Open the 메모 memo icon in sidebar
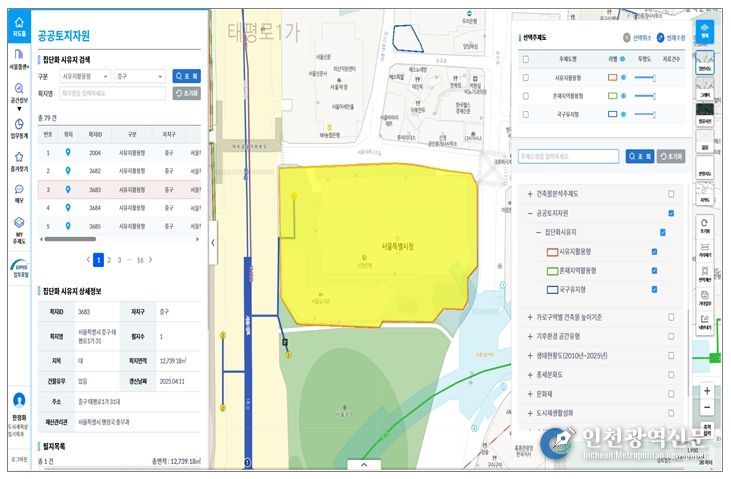This screenshot has height=479, width=731. (x=18, y=193)
